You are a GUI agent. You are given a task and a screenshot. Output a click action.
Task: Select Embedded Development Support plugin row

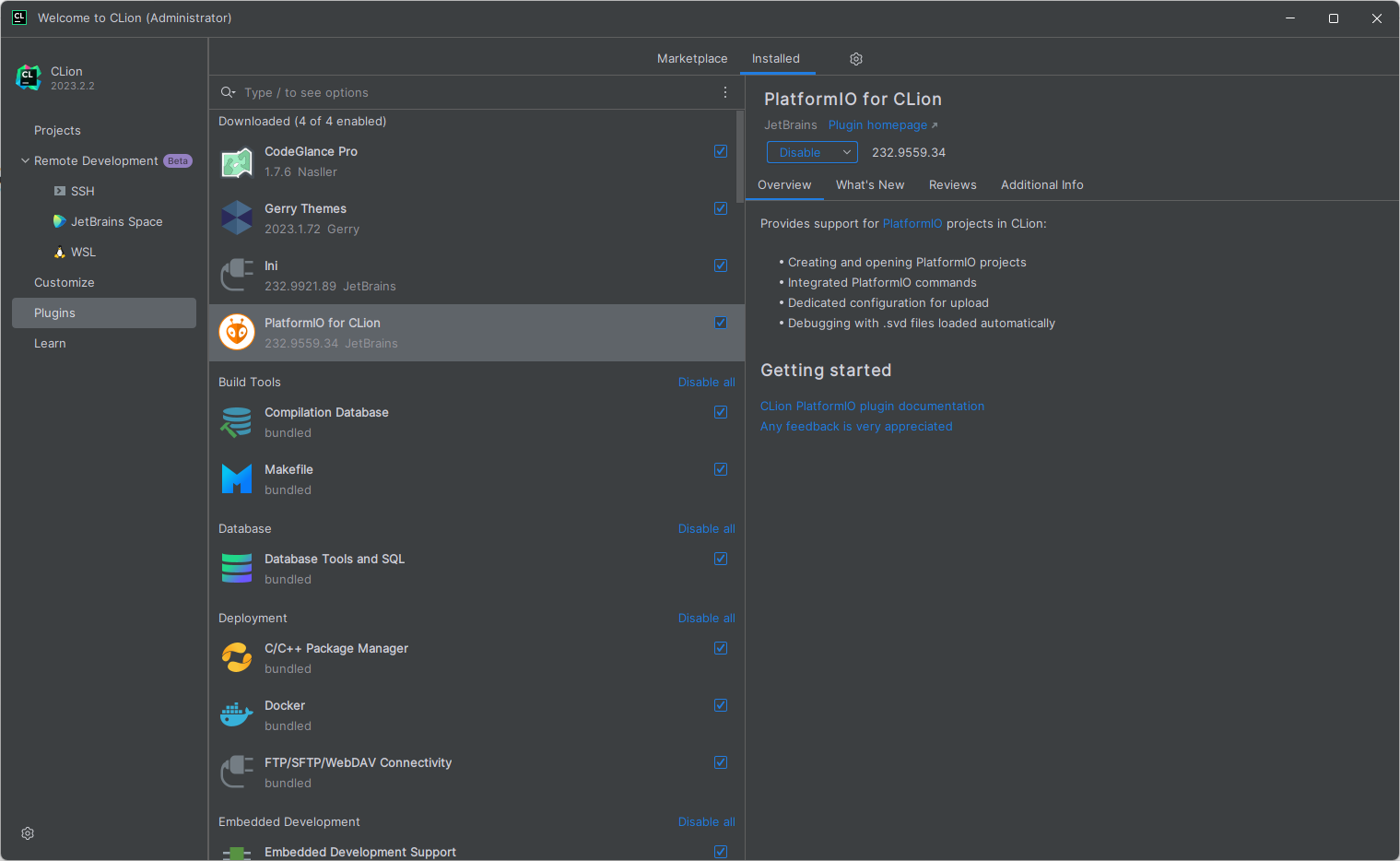coord(476,852)
